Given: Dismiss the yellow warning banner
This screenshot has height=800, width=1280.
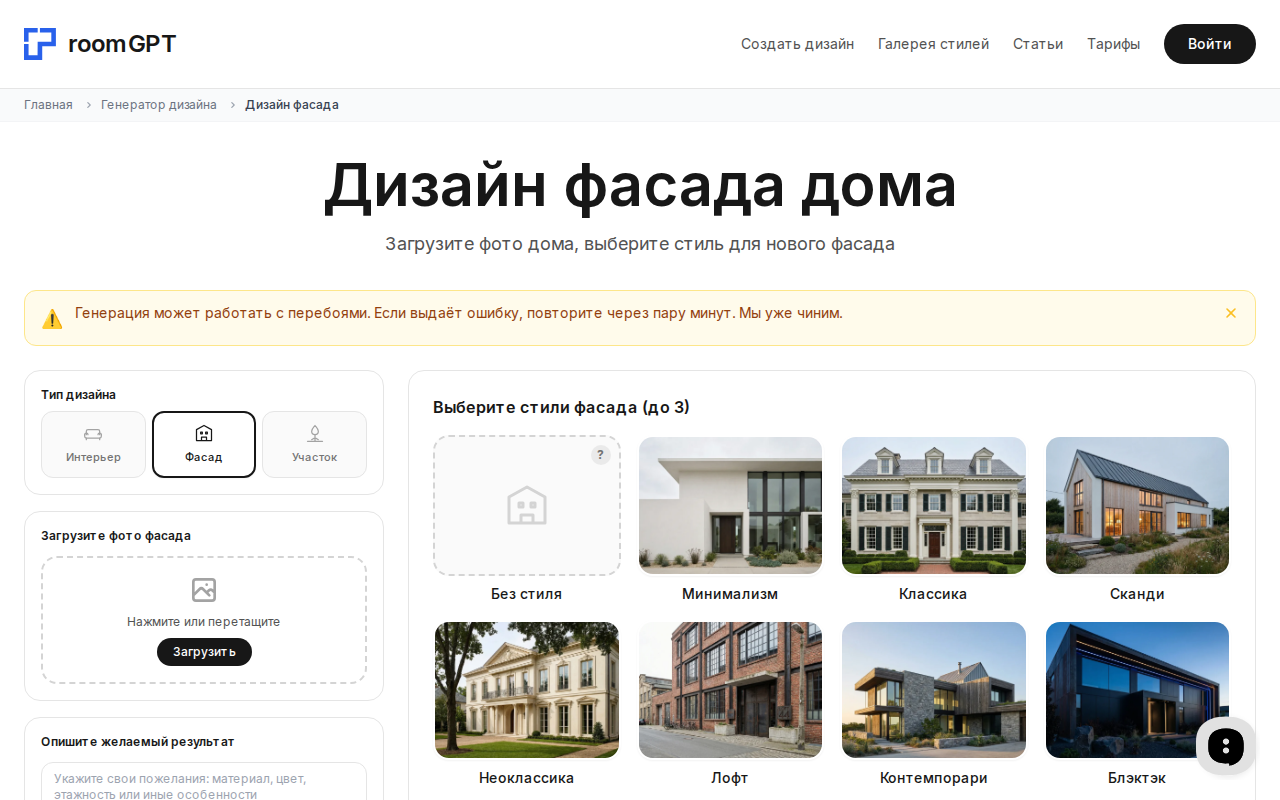Looking at the screenshot, I should (x=1230, y=312).
